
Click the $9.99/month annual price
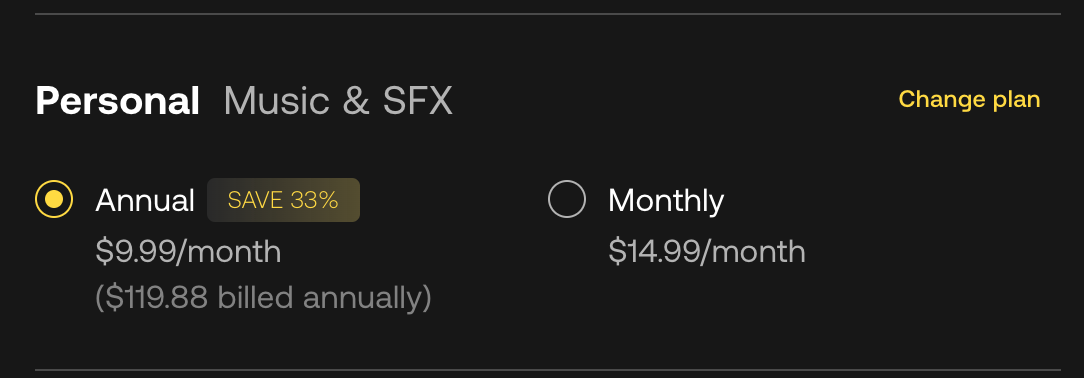(188, 252)
